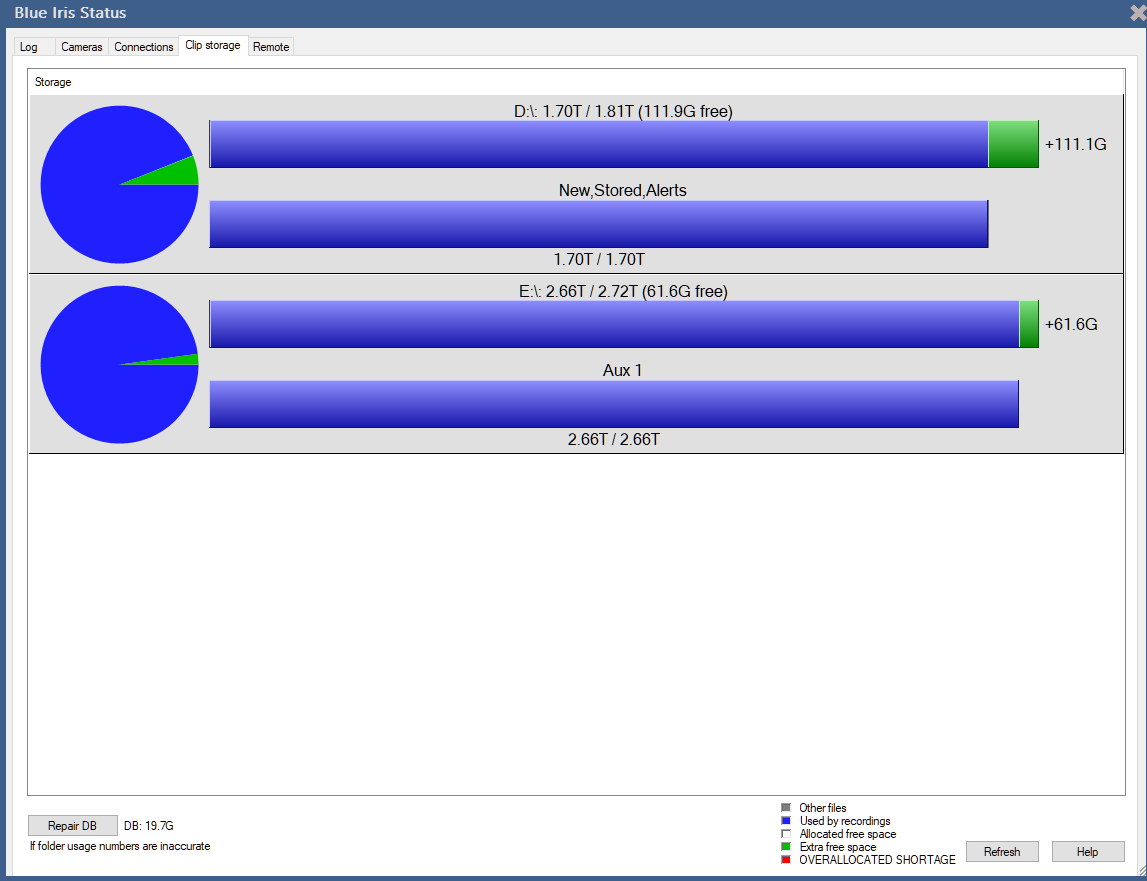Open the Remote tab
Viewport: 1147px width, 881px height.
click(x=271, y=47)
